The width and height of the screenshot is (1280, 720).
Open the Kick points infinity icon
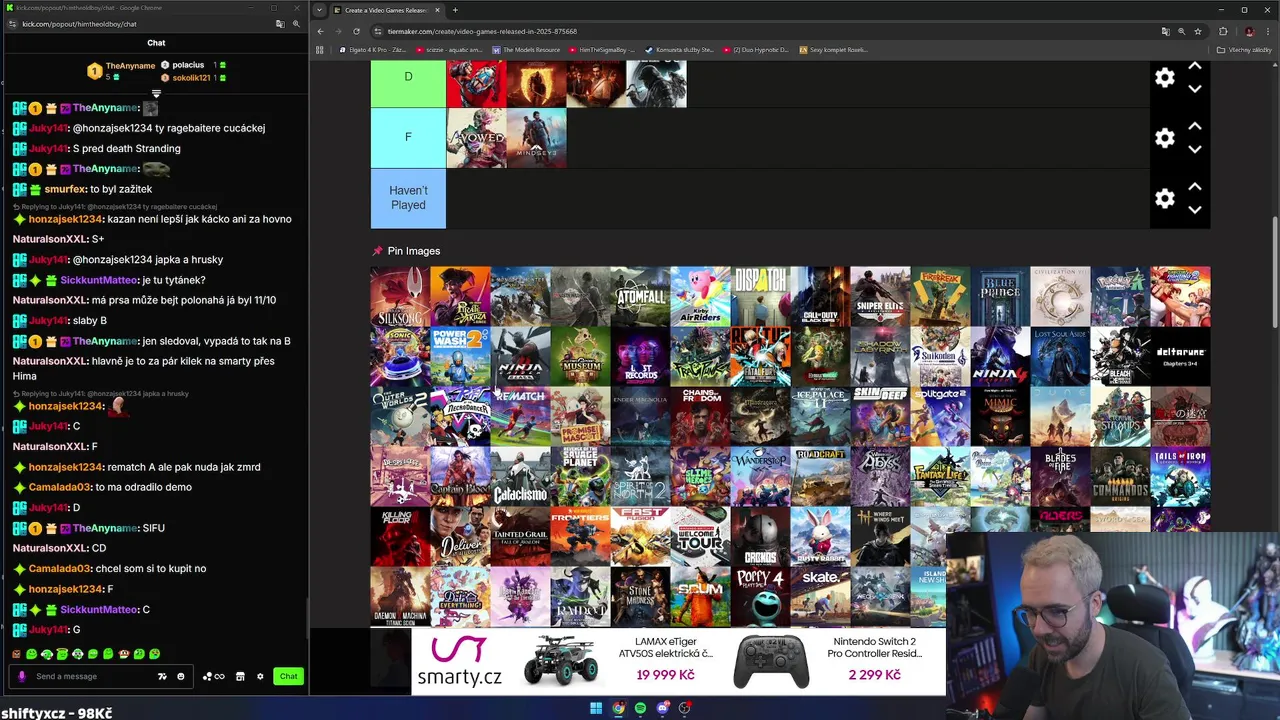[x=214, y=676]
